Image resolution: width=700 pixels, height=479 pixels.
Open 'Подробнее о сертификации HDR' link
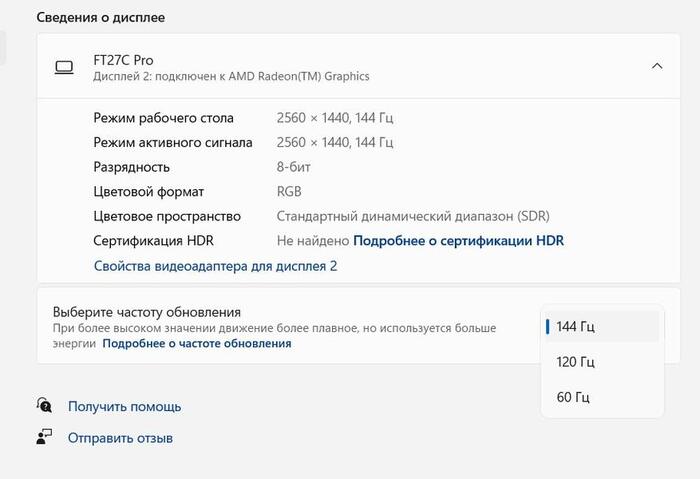[x=459, y=241]
